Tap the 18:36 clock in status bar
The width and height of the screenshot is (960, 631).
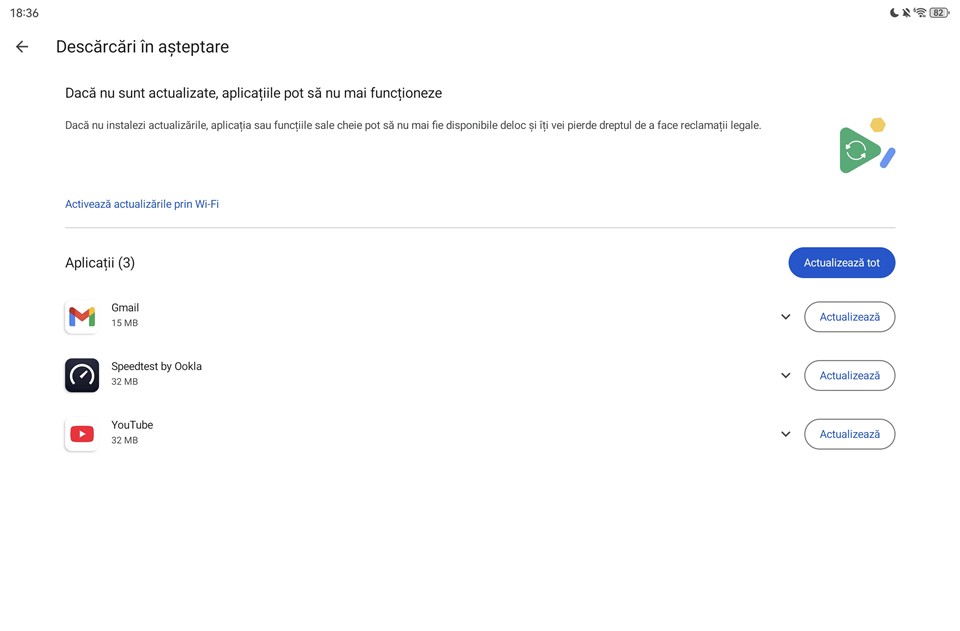click(24, 13)
